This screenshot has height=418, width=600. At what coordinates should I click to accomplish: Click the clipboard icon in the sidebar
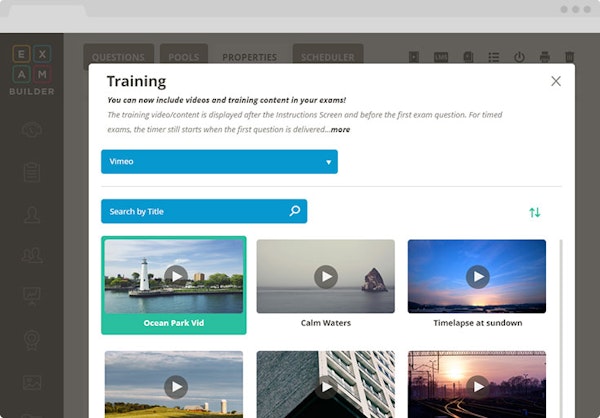click(x=32, y=171)
